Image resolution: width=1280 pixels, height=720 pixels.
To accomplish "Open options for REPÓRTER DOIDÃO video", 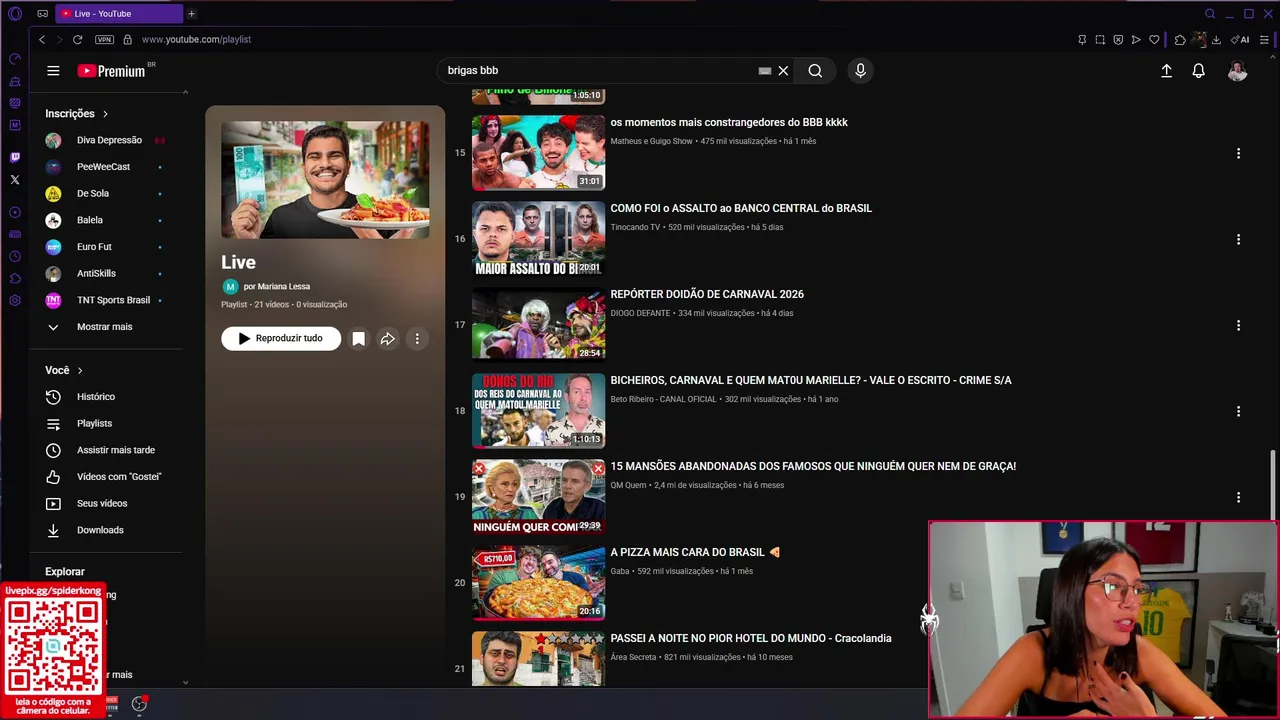I will click(x=1238, y=326).
